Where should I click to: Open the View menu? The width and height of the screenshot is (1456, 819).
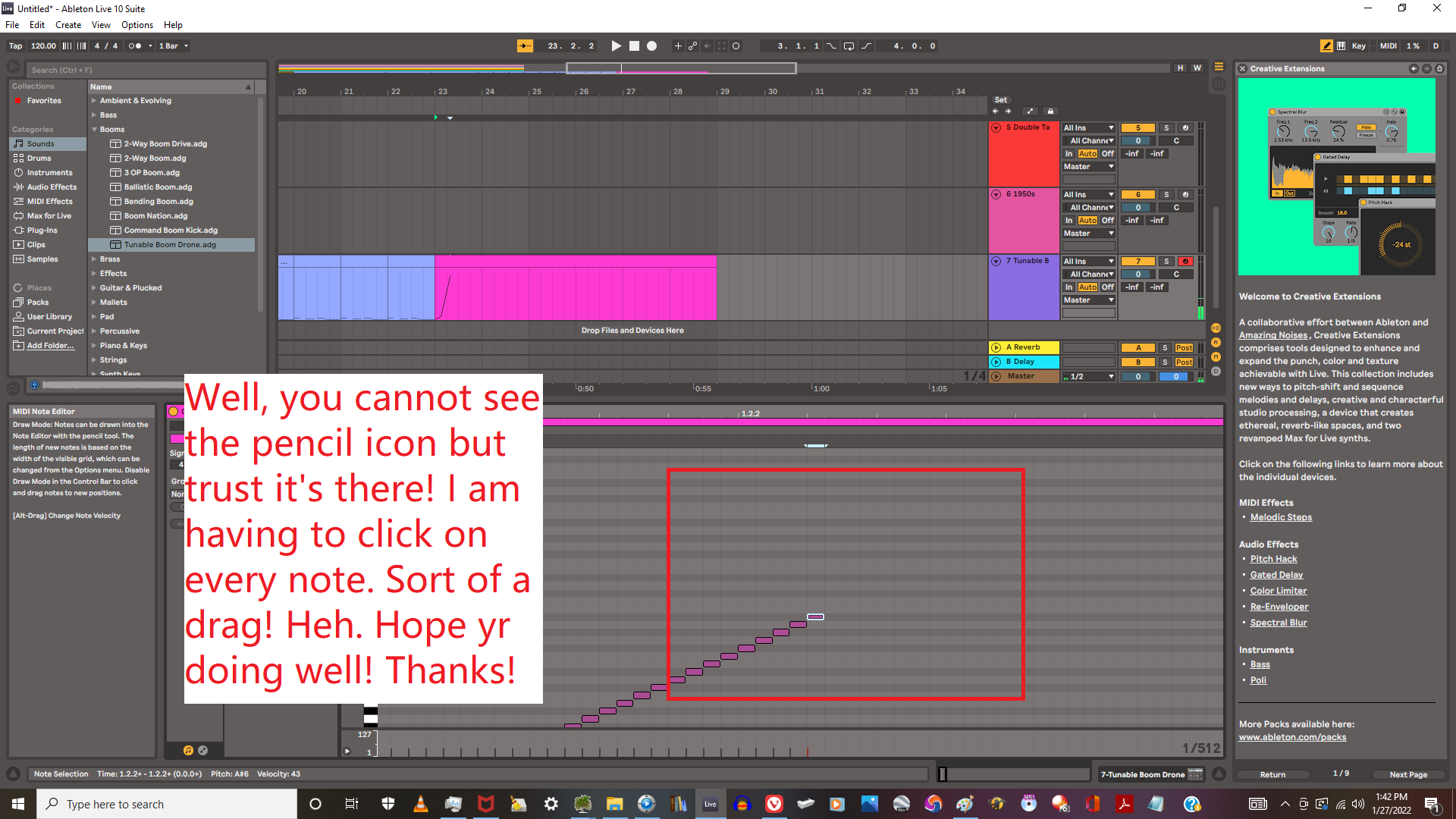[x=101, y=25]
